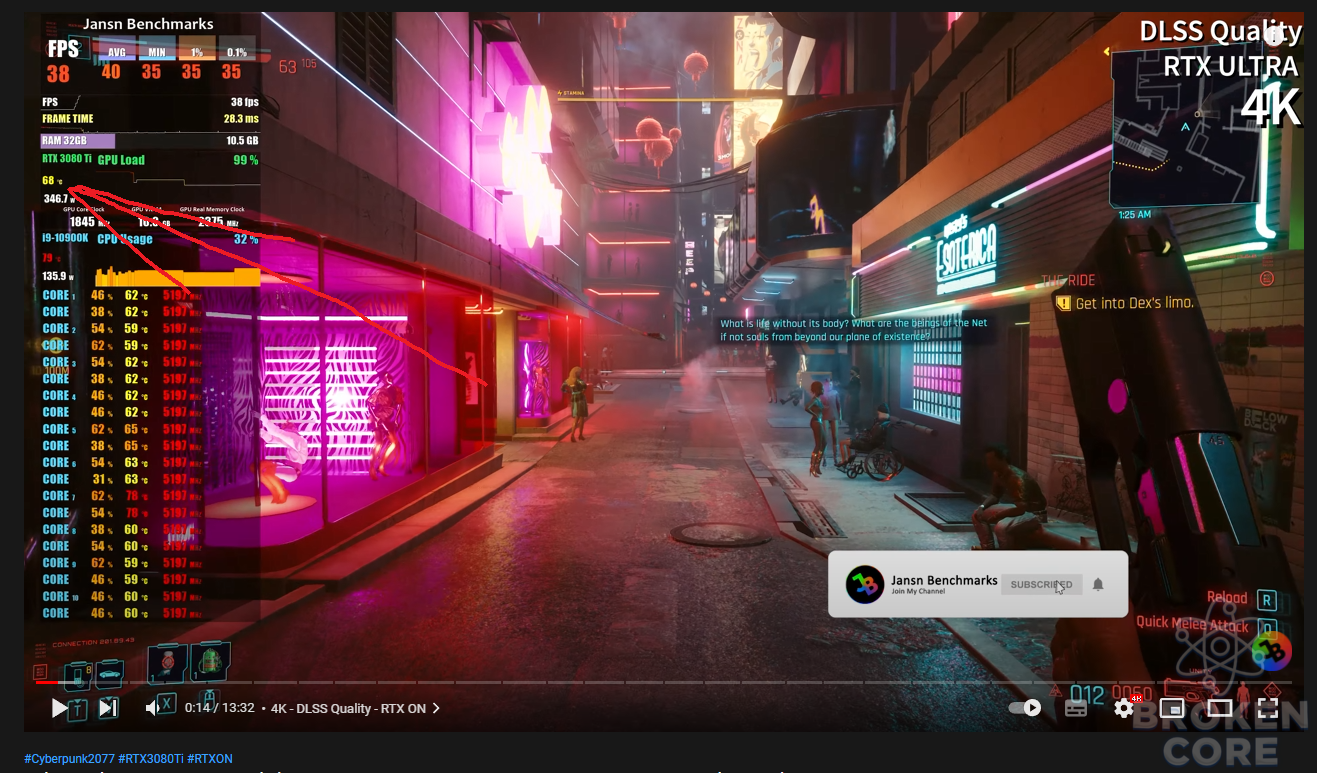Click the Jansn Benchmarks name in overlay card
The height and width of the screenshot is (773, 1317).
(x=944, y=580)
